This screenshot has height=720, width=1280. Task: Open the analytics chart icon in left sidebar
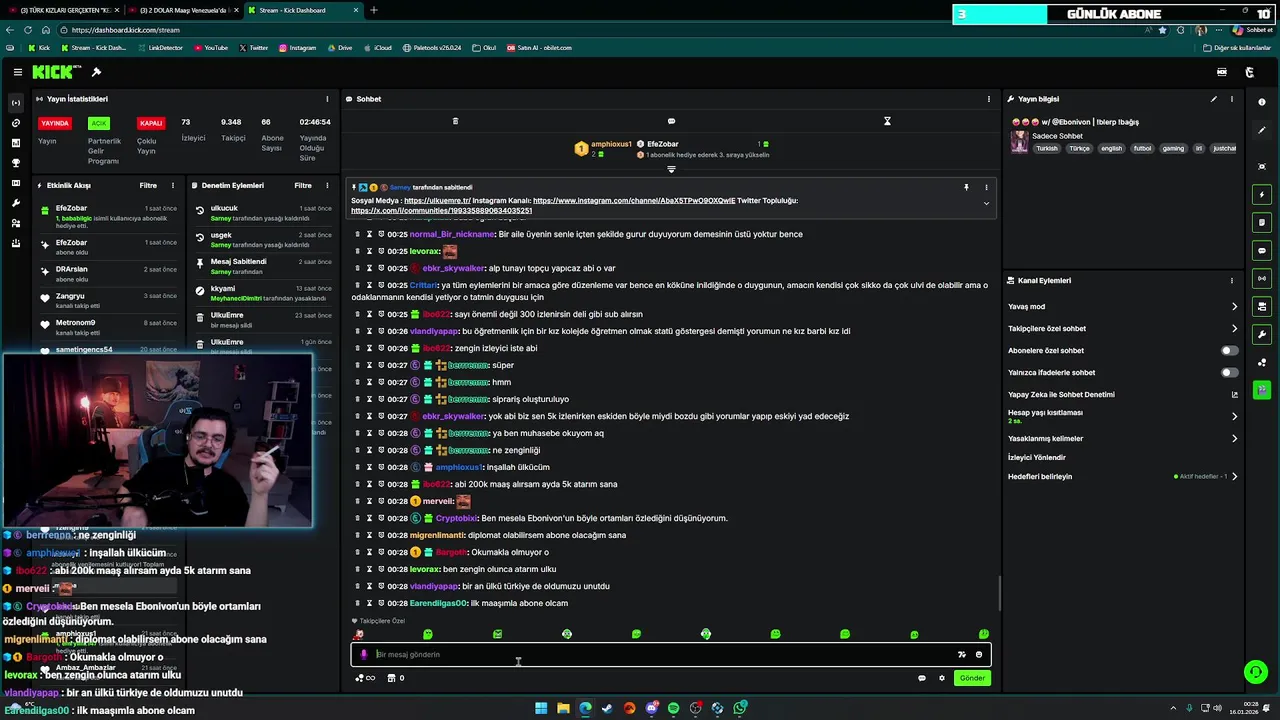16,143
